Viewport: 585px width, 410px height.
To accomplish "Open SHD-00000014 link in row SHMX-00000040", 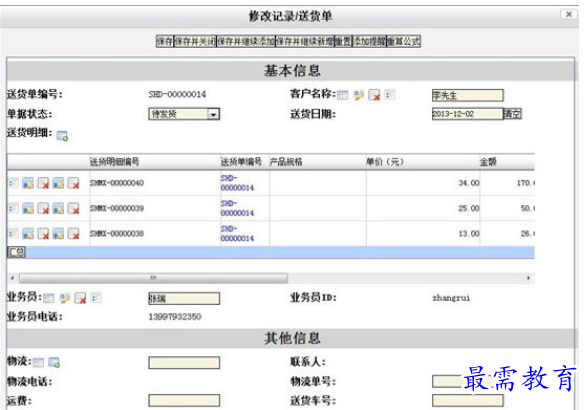I will pos(237,183).
